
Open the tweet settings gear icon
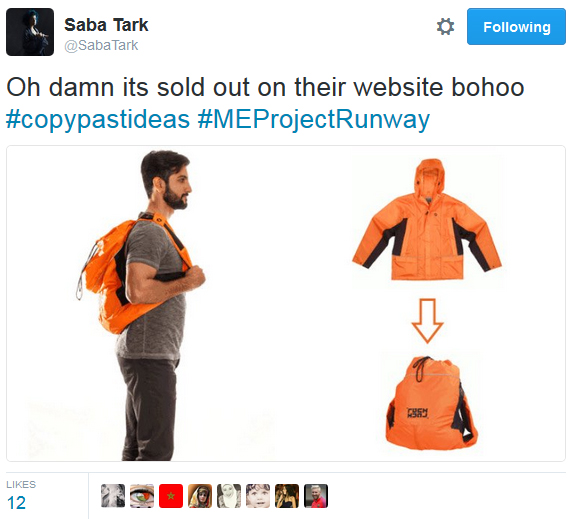tap(445, 27)
